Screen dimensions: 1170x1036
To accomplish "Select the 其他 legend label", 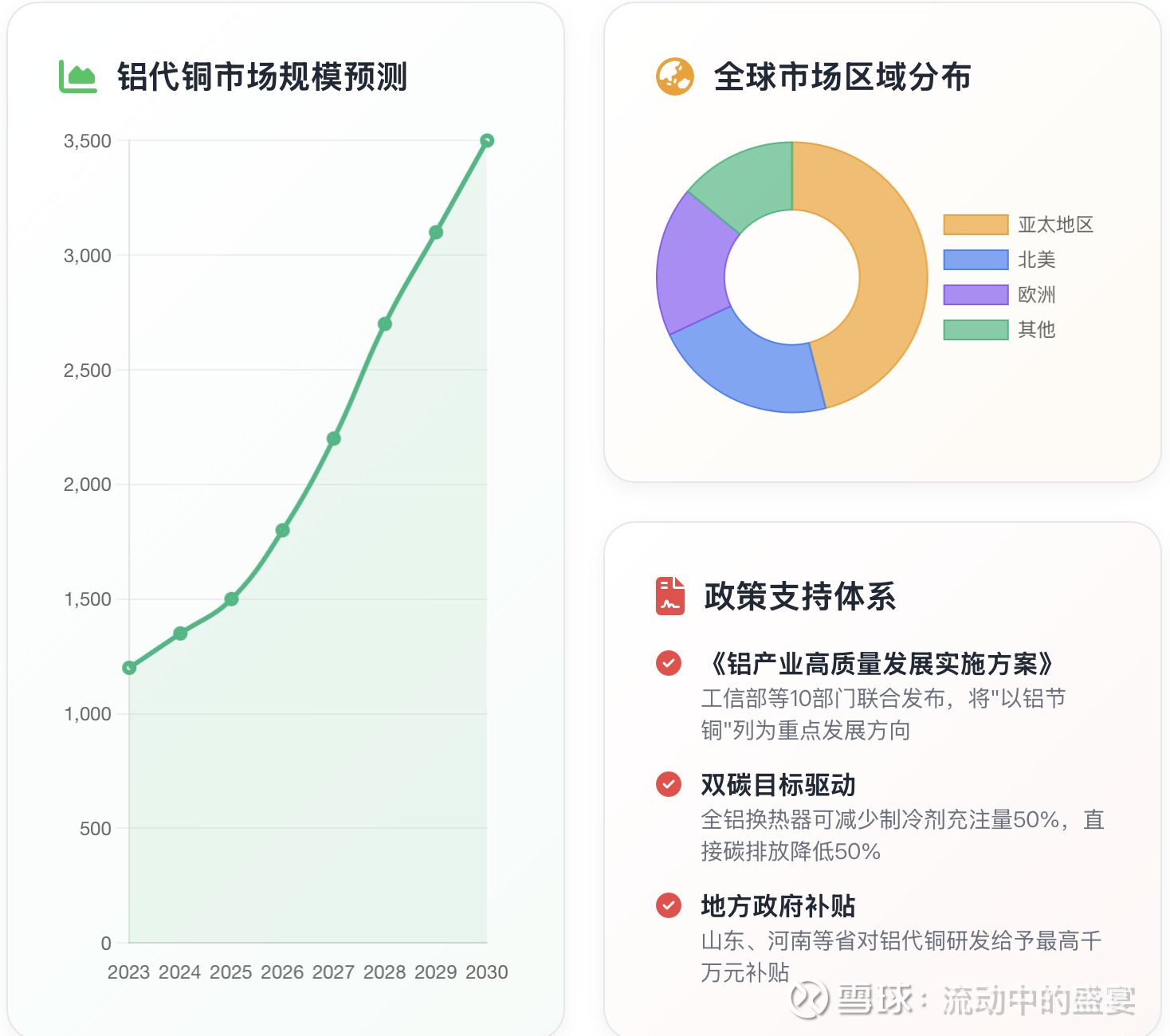I will click(x=1037, y=330).
